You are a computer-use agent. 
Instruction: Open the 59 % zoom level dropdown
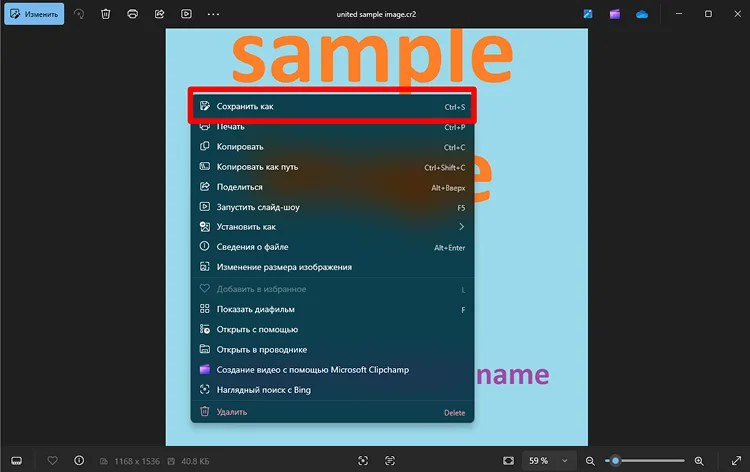pyautogui.click(x=550, y=461)
